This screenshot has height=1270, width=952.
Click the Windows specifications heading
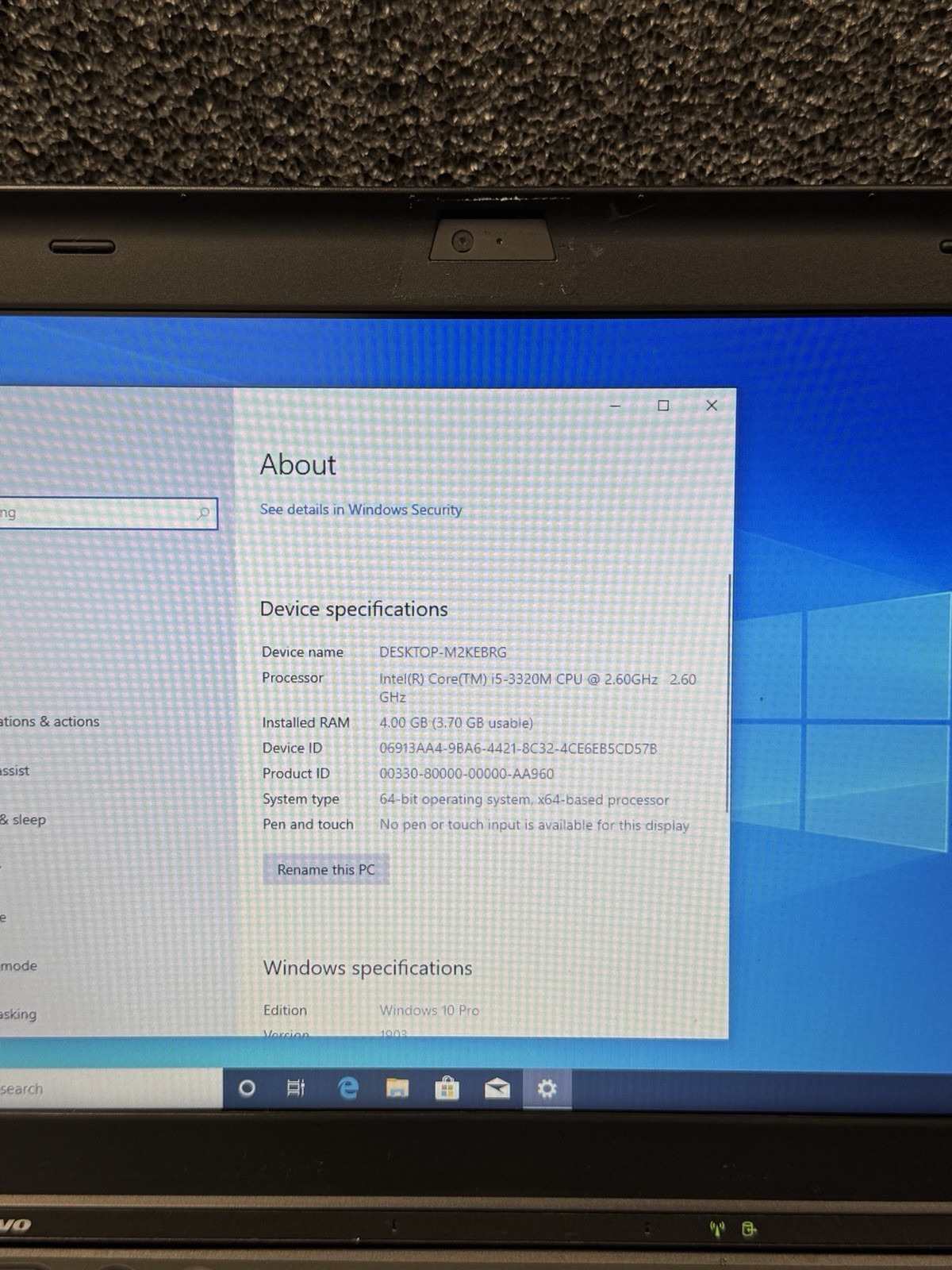click(x=367, y=968)
